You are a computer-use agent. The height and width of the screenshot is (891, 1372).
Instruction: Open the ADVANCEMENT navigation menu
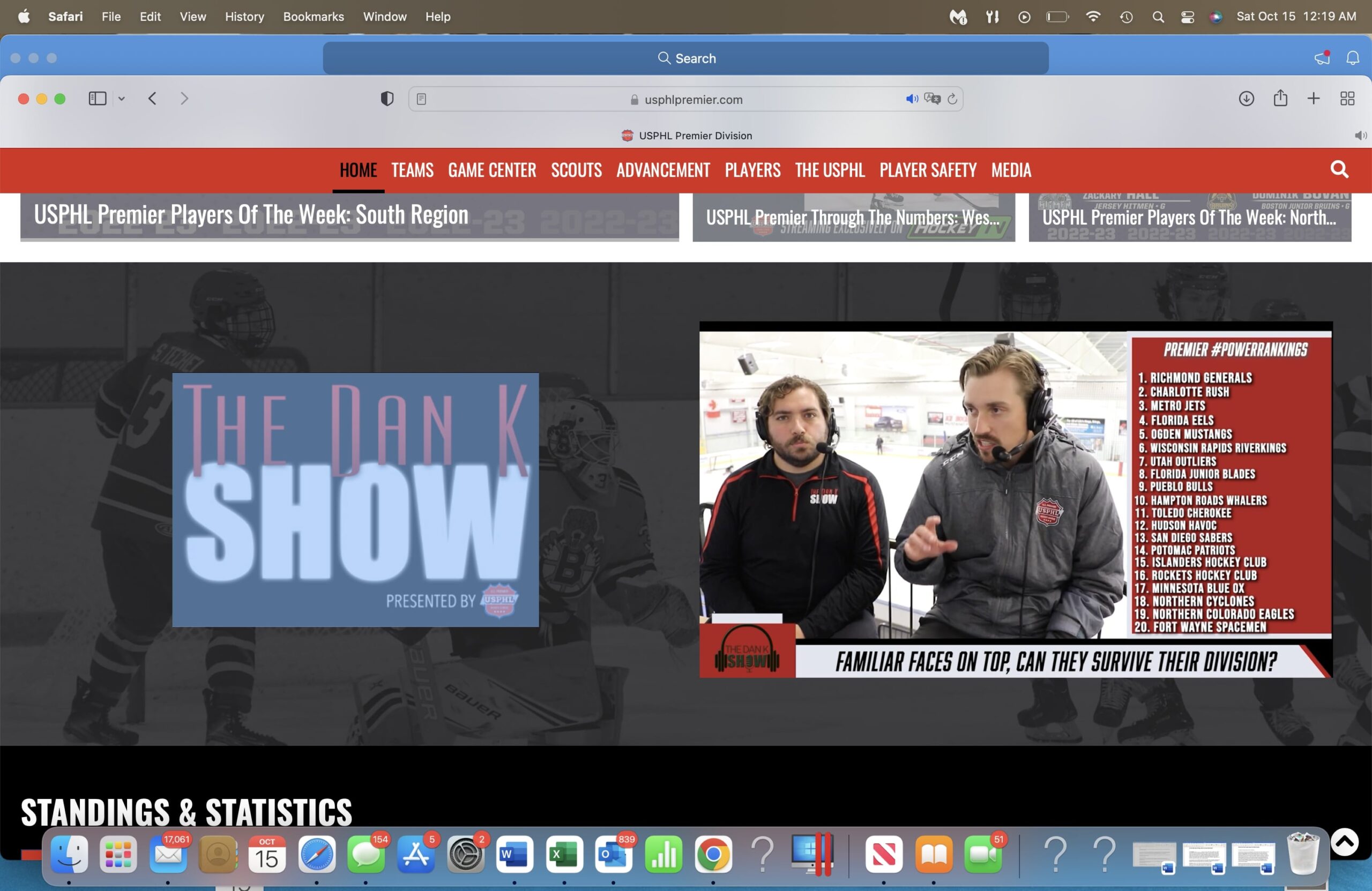coord(663,170)
